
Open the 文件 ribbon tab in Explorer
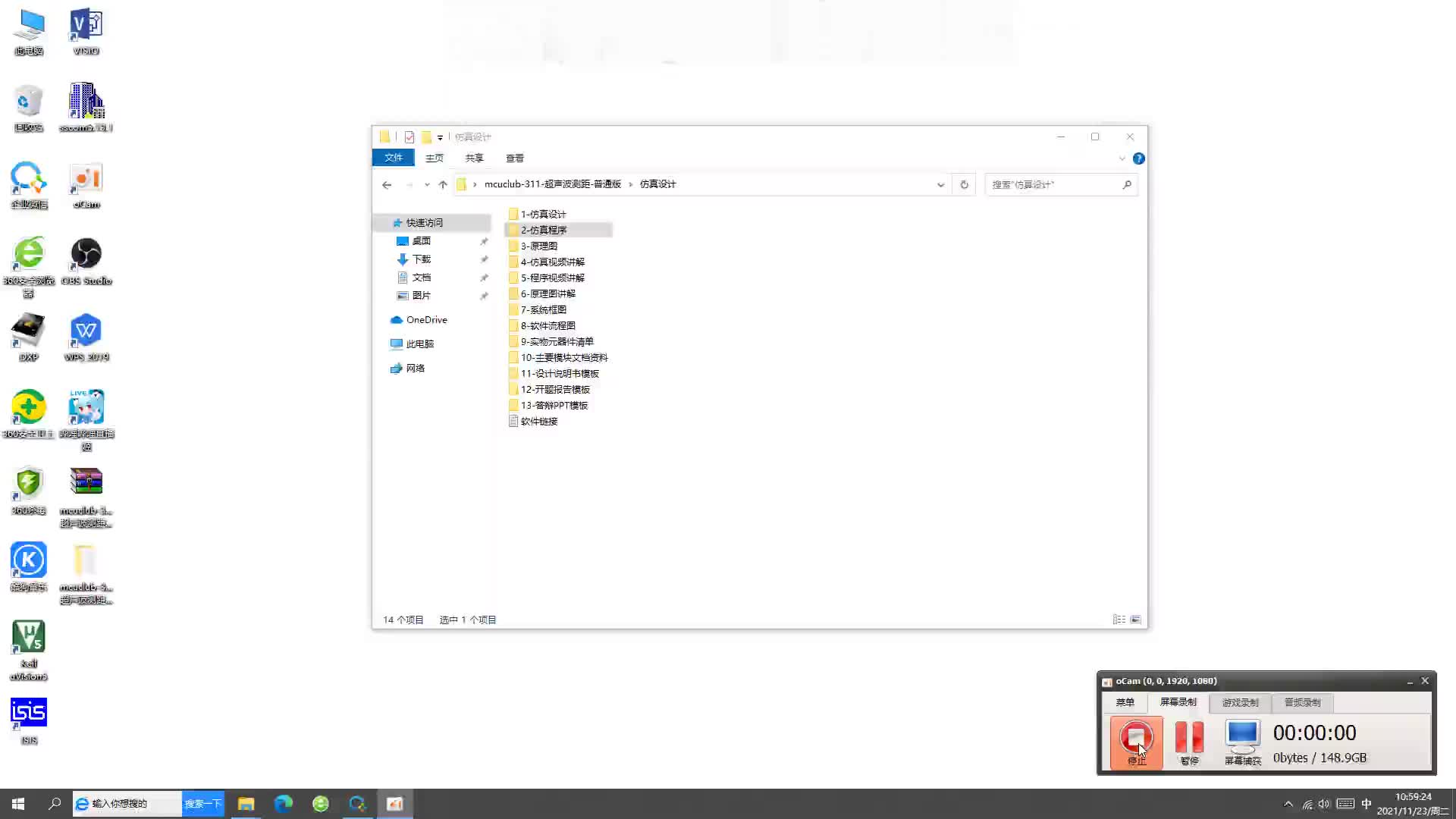tap(393, 158)
